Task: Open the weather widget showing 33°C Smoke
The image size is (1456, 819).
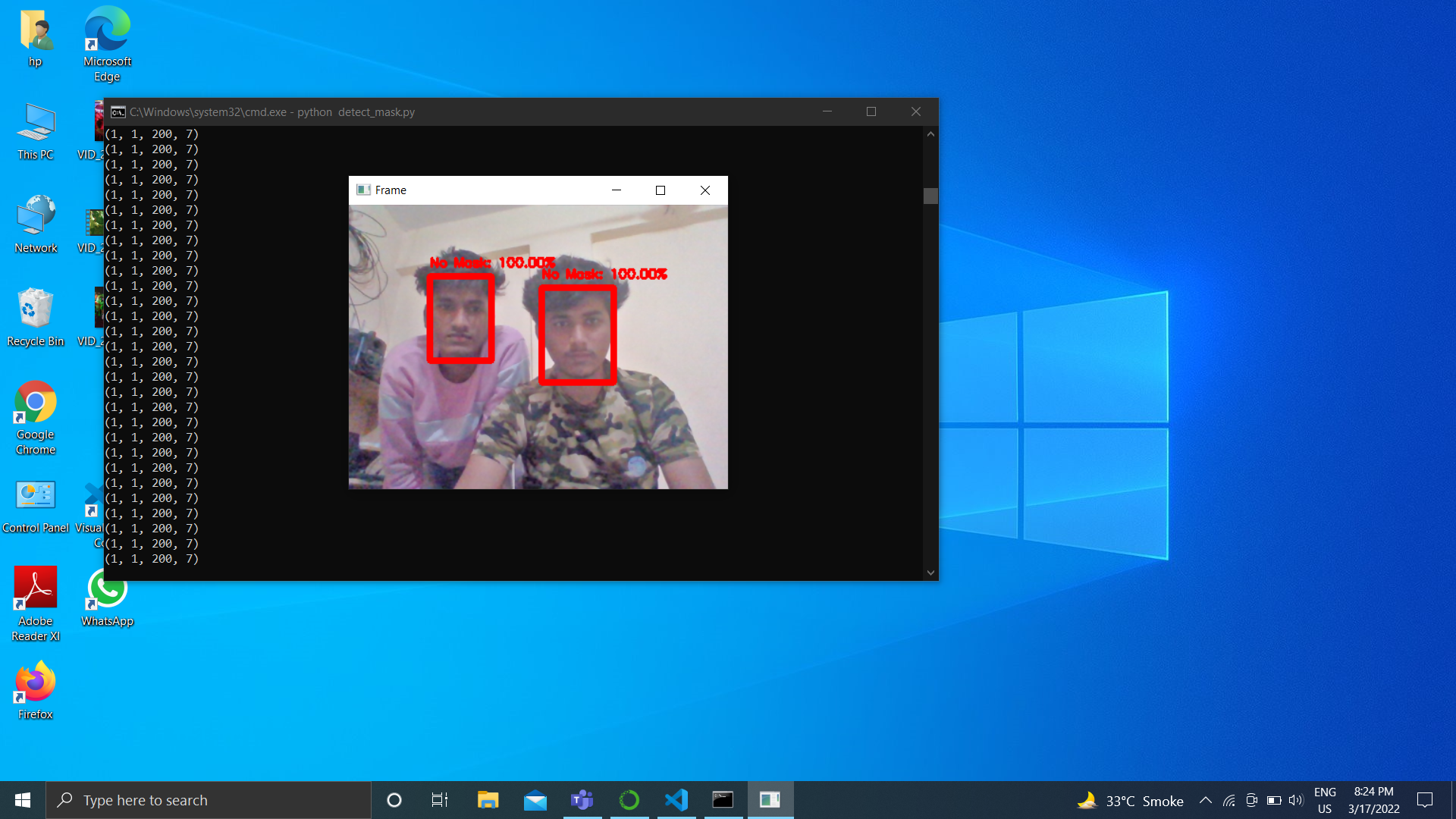Action: 1130,801
